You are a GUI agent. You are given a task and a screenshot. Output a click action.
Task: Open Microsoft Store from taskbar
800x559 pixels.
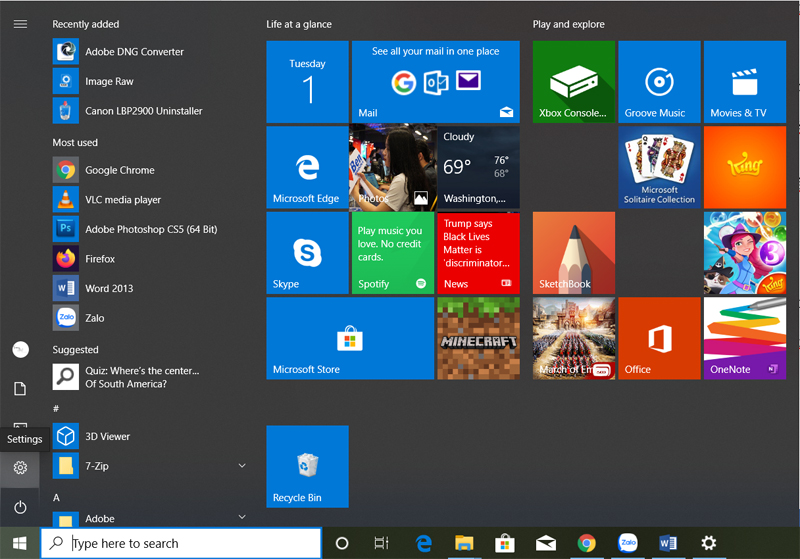tap(505, 543)
